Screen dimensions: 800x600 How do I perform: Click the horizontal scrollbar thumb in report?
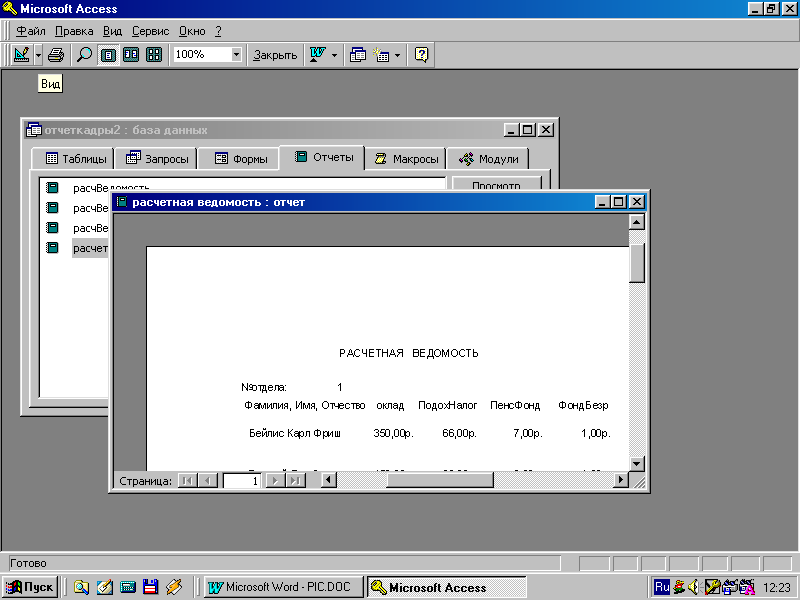point(440,480)
